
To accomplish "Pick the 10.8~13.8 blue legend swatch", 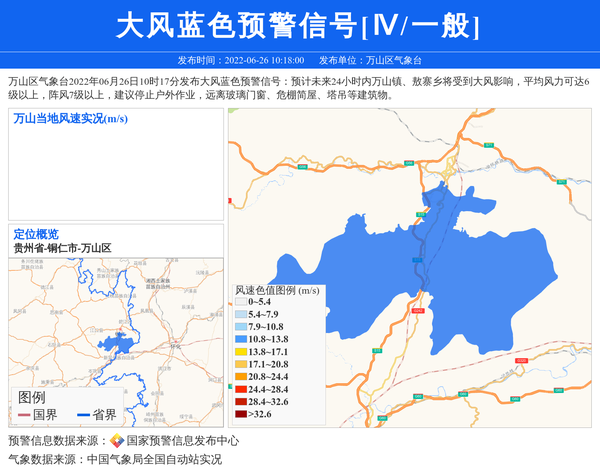I will coord(240,339).
